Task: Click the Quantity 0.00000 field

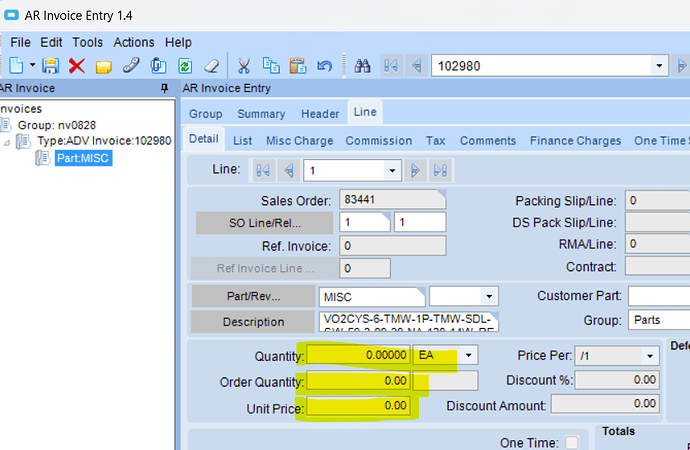Action: click(x=358, y=355)
